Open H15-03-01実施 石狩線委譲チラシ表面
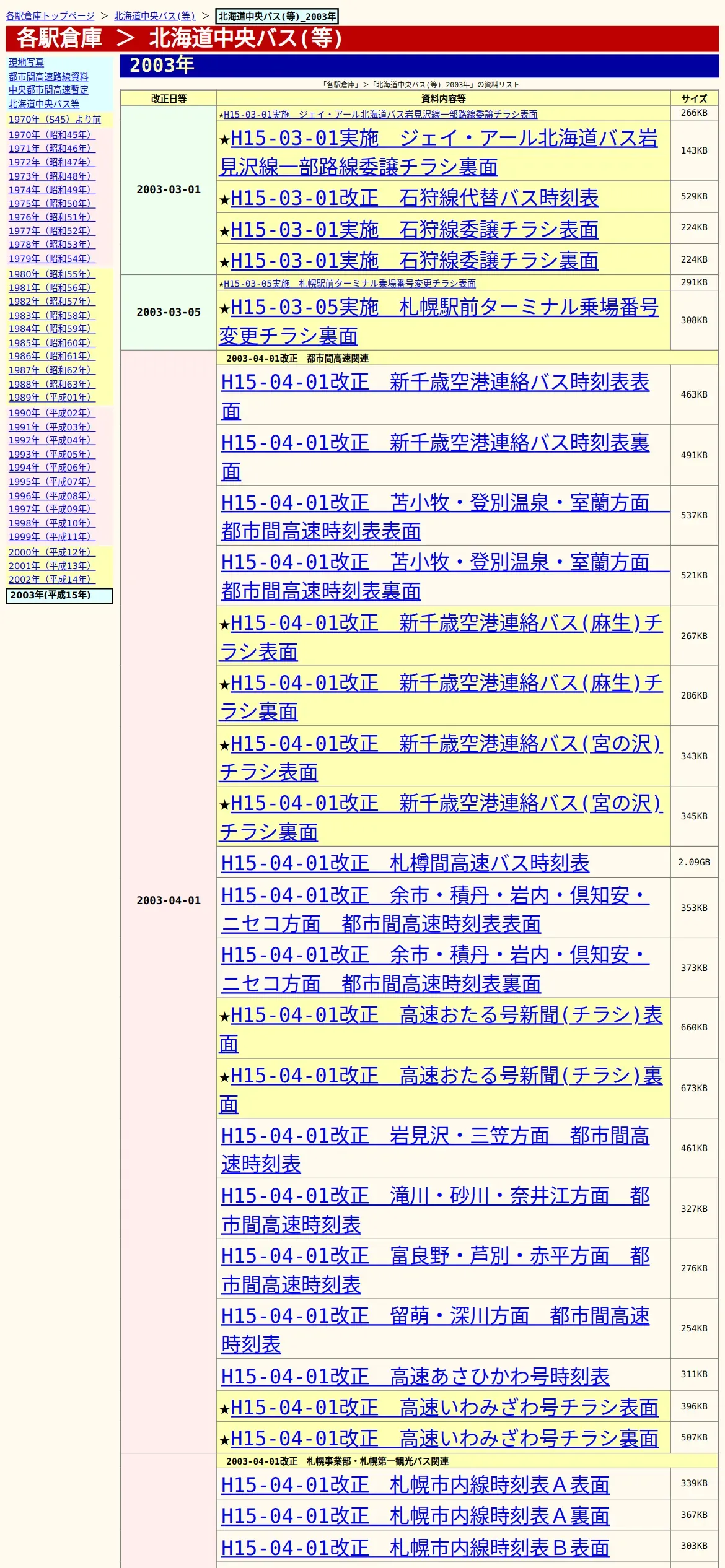 [x=415, y=230]
